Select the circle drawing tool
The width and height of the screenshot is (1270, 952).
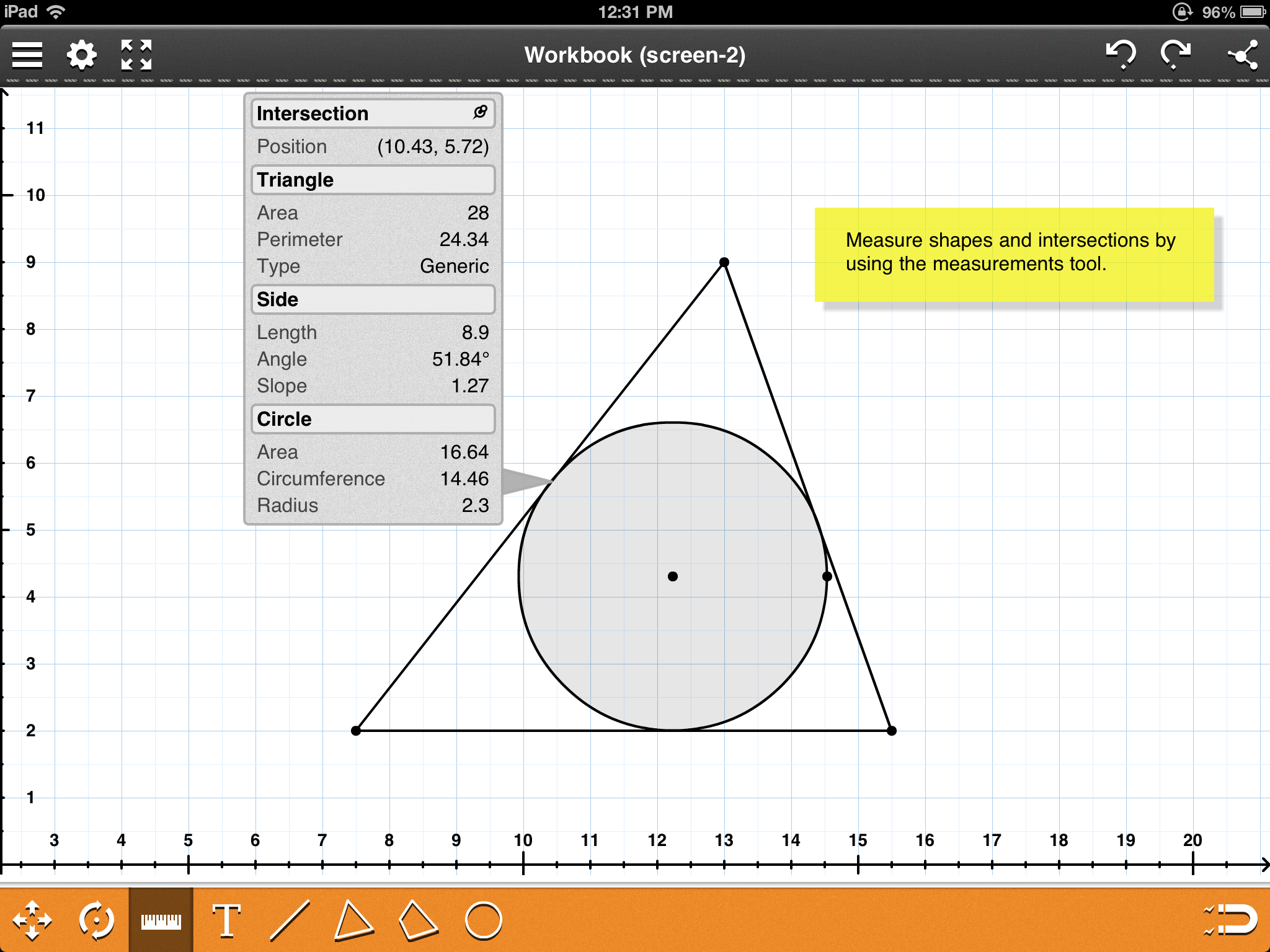click(x=483, y=920)
